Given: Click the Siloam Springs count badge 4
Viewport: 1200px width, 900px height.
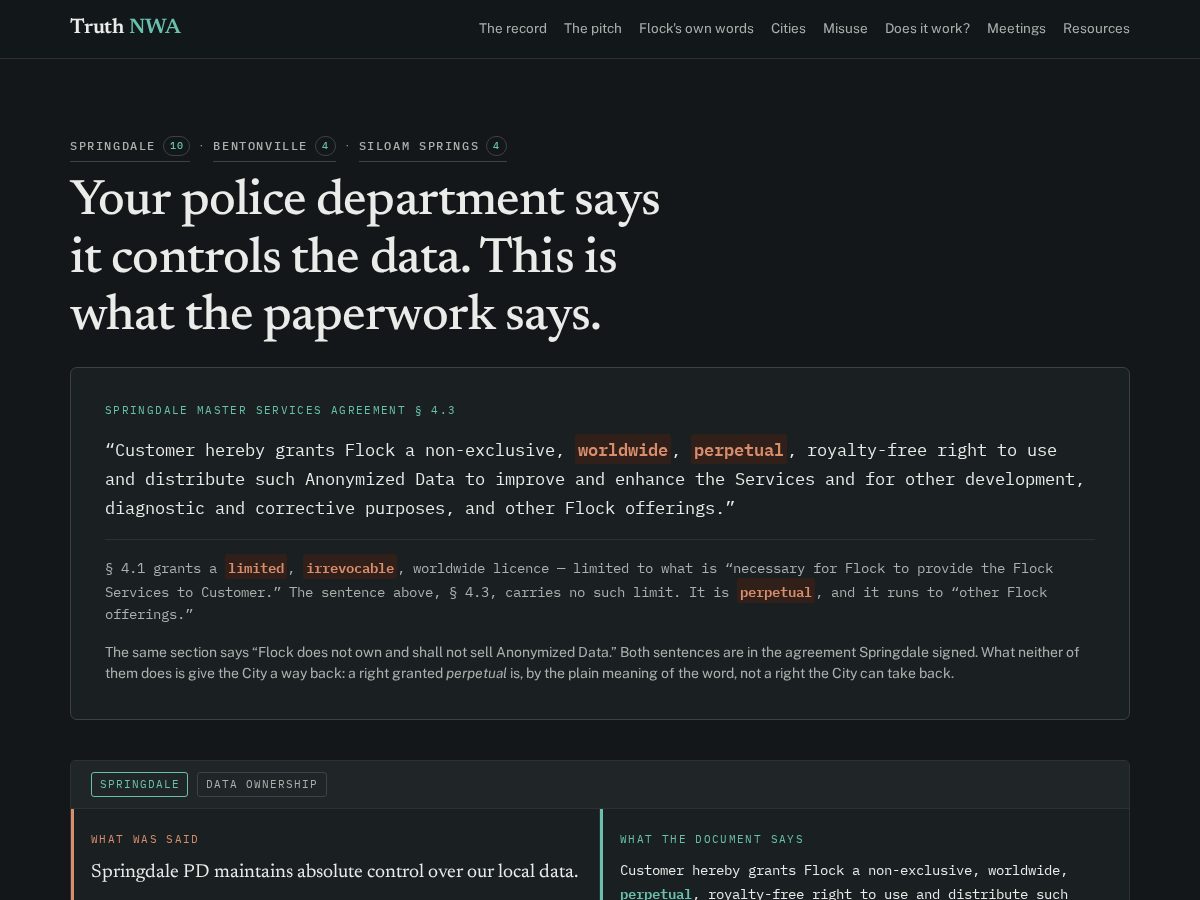Looking at the screenshot, I should pos(496,146).
